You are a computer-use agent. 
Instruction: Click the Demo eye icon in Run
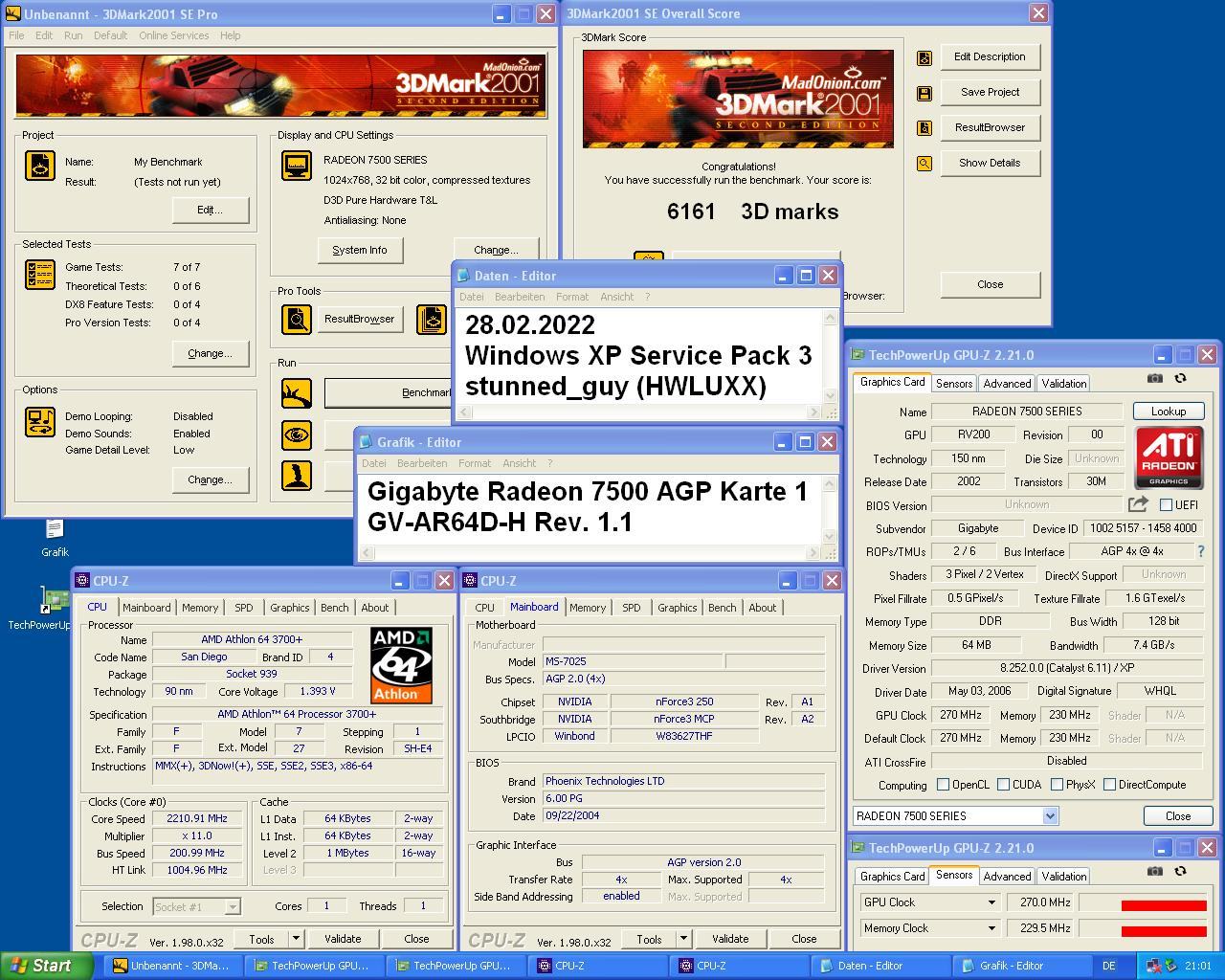[x=297, y=434]
